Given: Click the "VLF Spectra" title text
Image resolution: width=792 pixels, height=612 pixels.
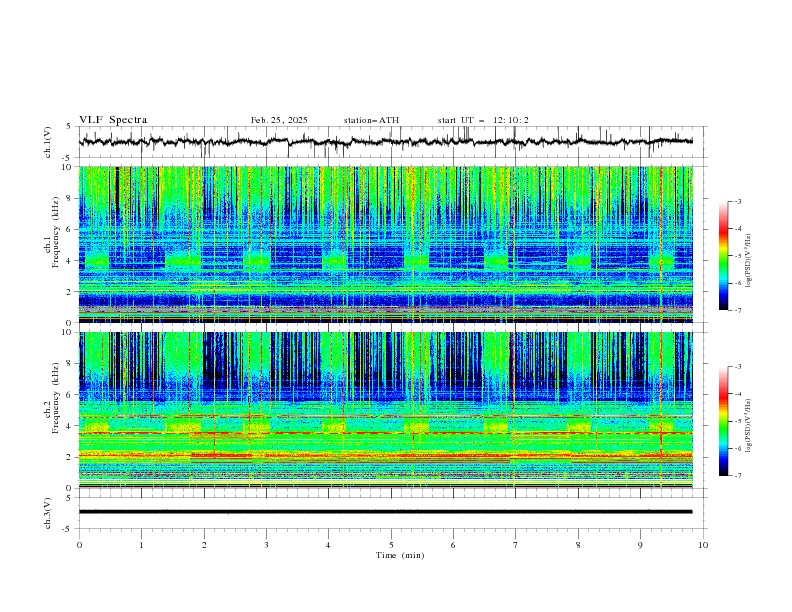Looking at the screenshot, I should pyautogui.click(x=113, y=120).
